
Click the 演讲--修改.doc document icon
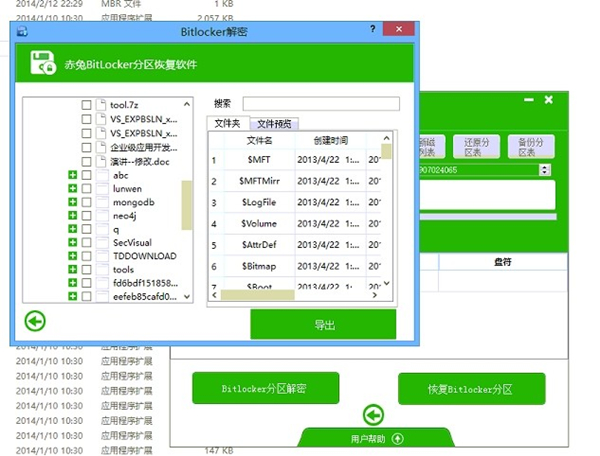101,160
